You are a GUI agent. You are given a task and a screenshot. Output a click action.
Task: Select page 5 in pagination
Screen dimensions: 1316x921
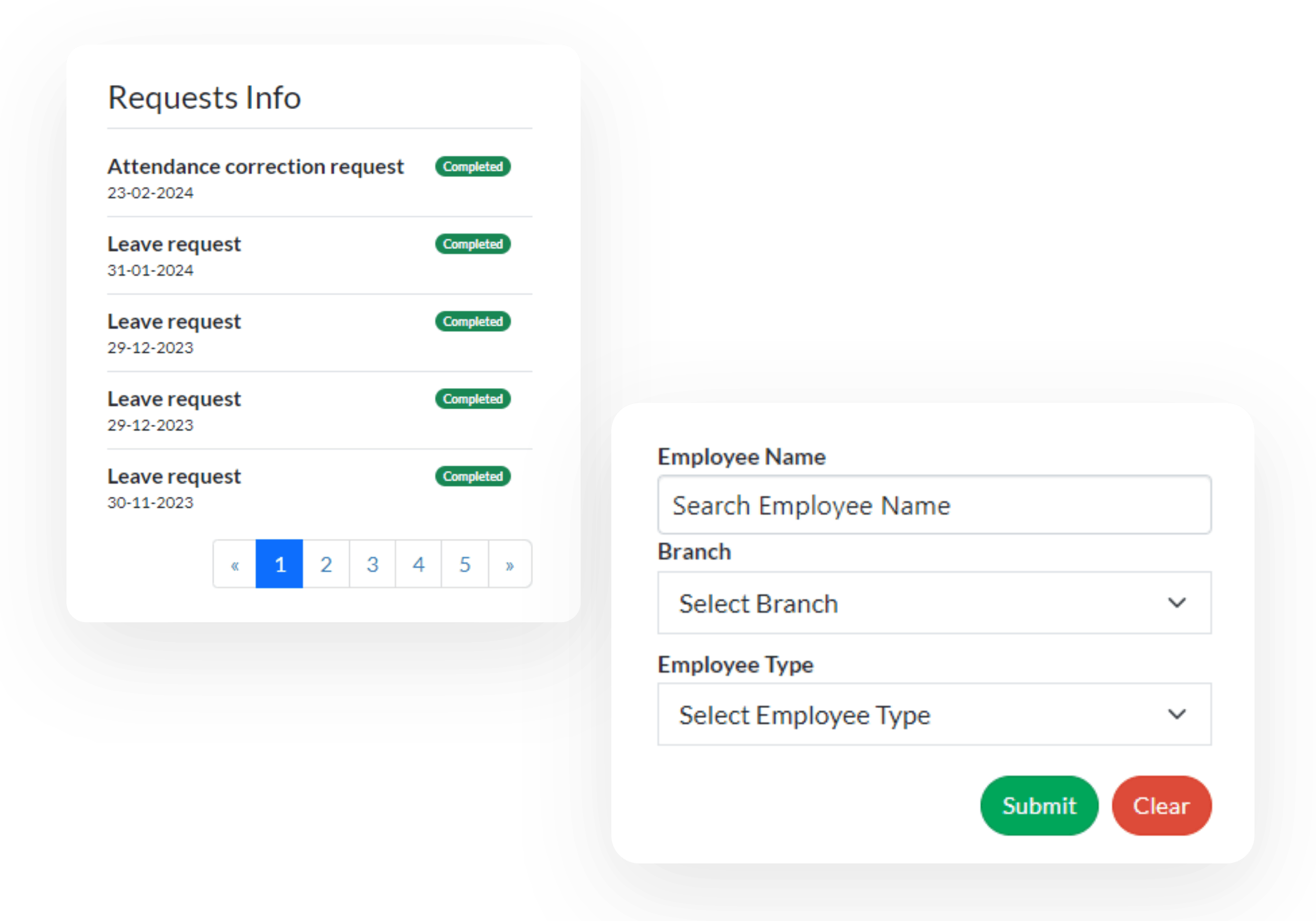pos(463,564)
